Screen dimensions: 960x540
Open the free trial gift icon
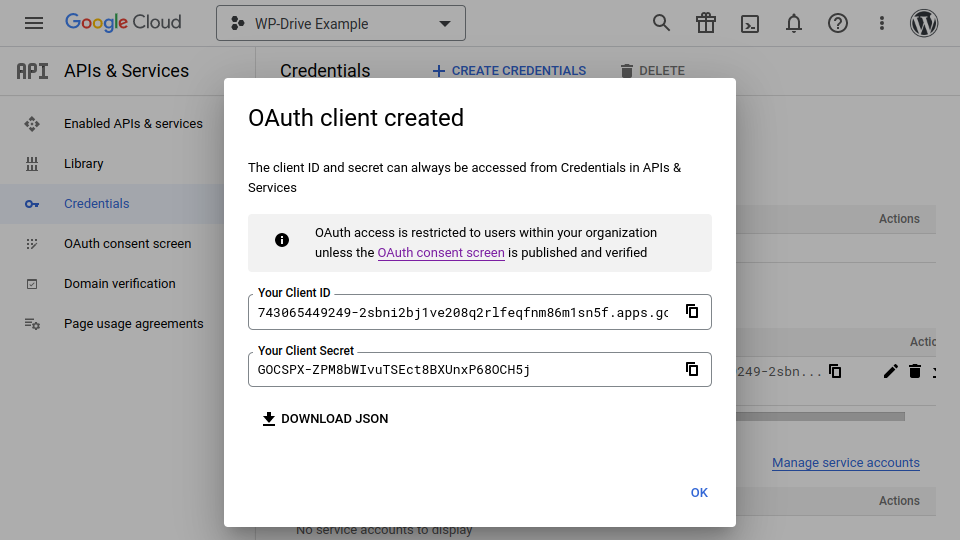pyautogui.click(x=706, y=23)
